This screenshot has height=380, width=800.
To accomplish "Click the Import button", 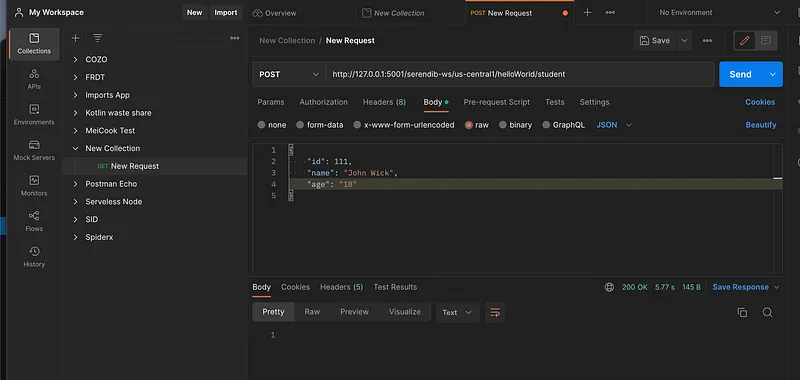I will [x=226, y=13].
